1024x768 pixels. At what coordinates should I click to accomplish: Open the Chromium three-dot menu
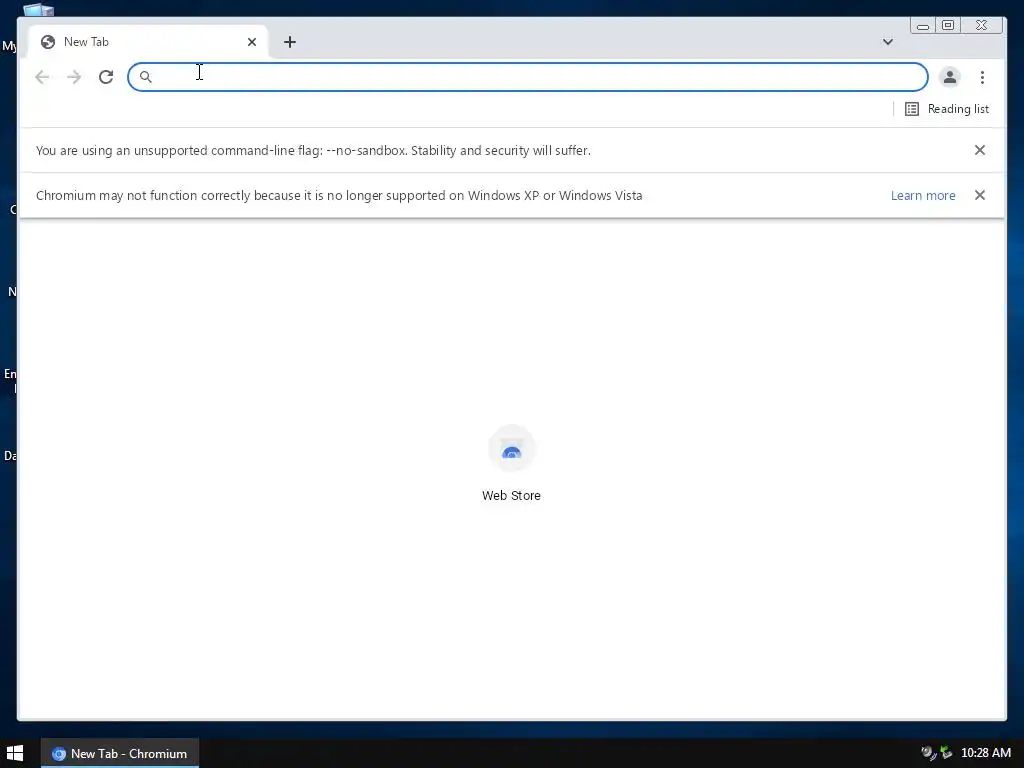tap(982, 77)
